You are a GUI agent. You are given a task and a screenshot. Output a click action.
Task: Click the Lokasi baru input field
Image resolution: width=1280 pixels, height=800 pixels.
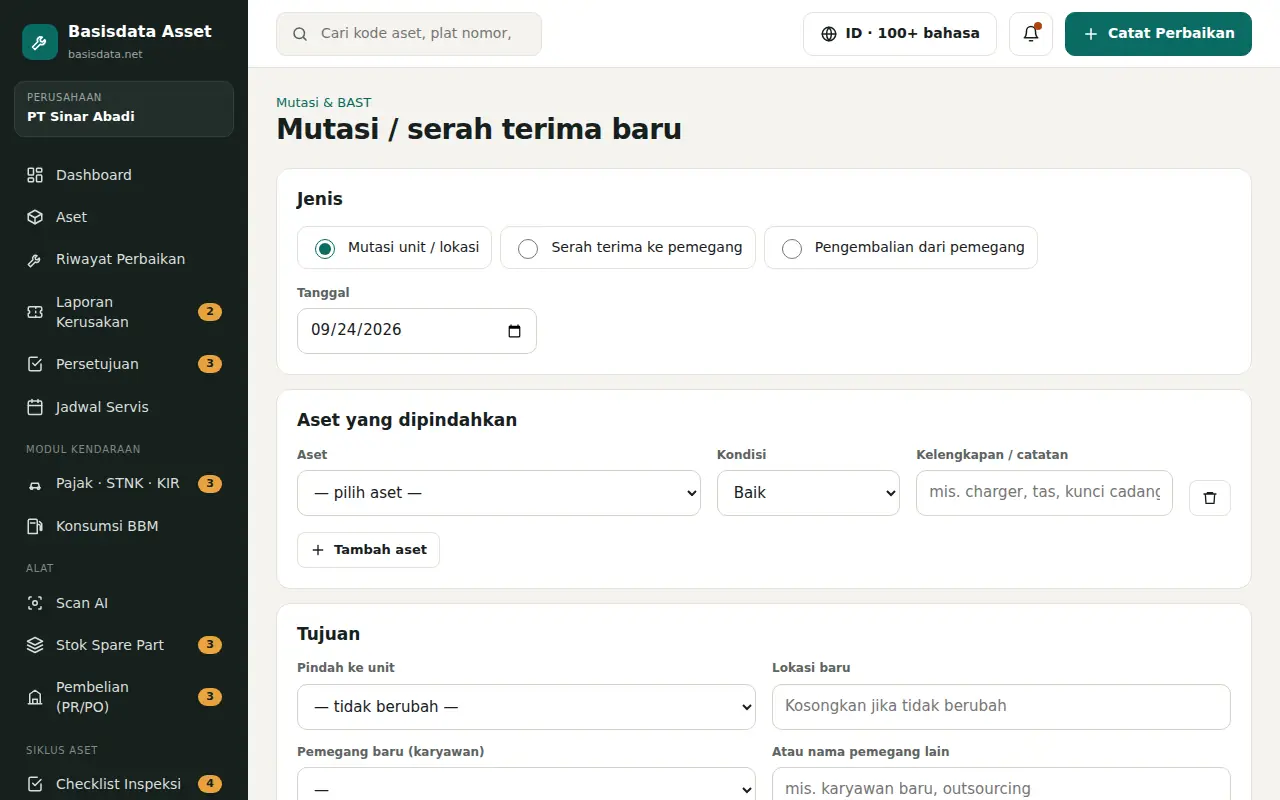1001,707
